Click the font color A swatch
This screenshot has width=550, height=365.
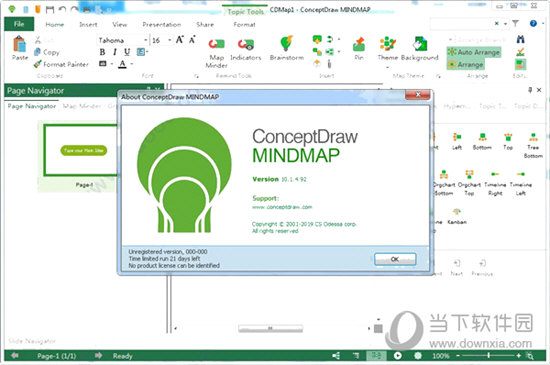pyautogui.click(x=122, y=64)
